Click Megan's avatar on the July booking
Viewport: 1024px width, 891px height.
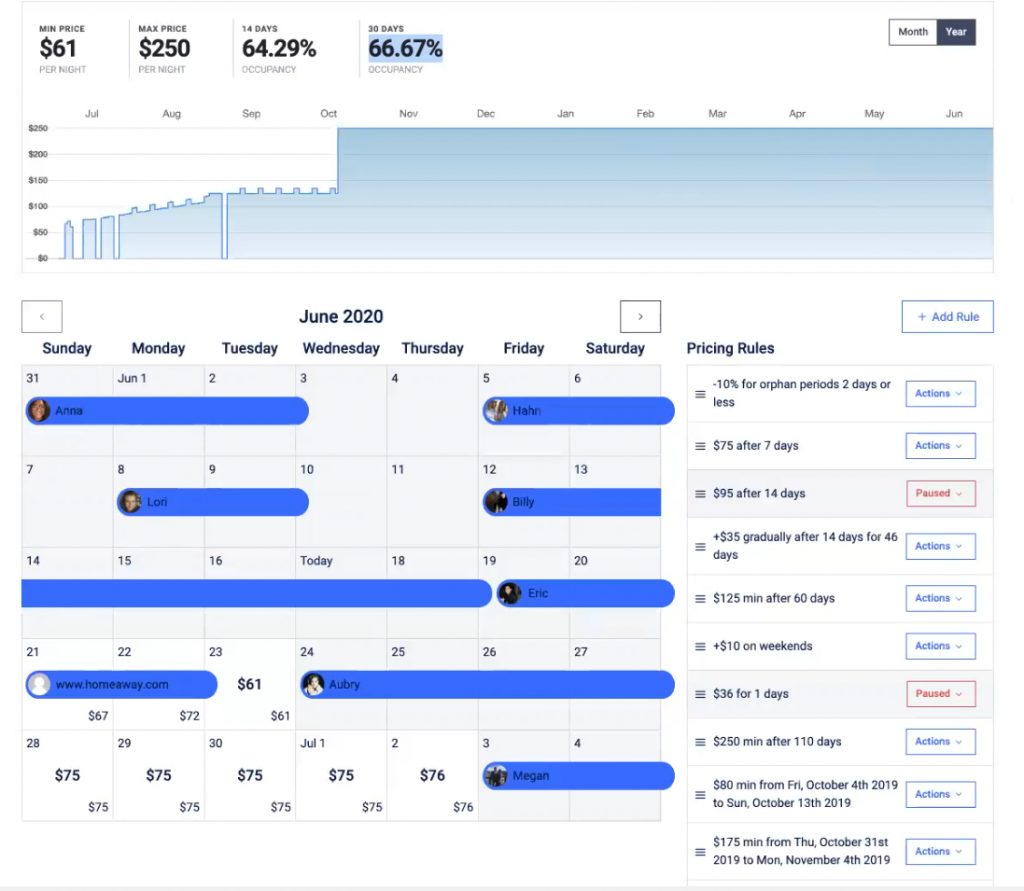point(497,775)
